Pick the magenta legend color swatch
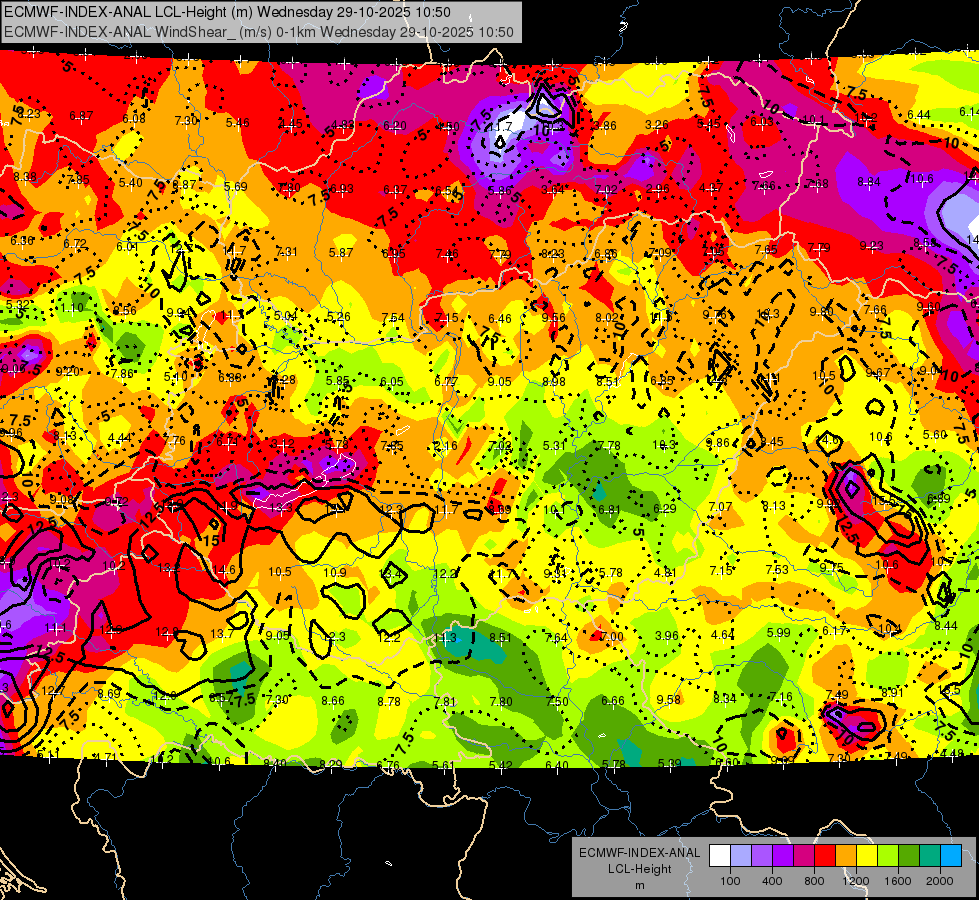This screenshot has height=900, width=979. click(804, 855)
